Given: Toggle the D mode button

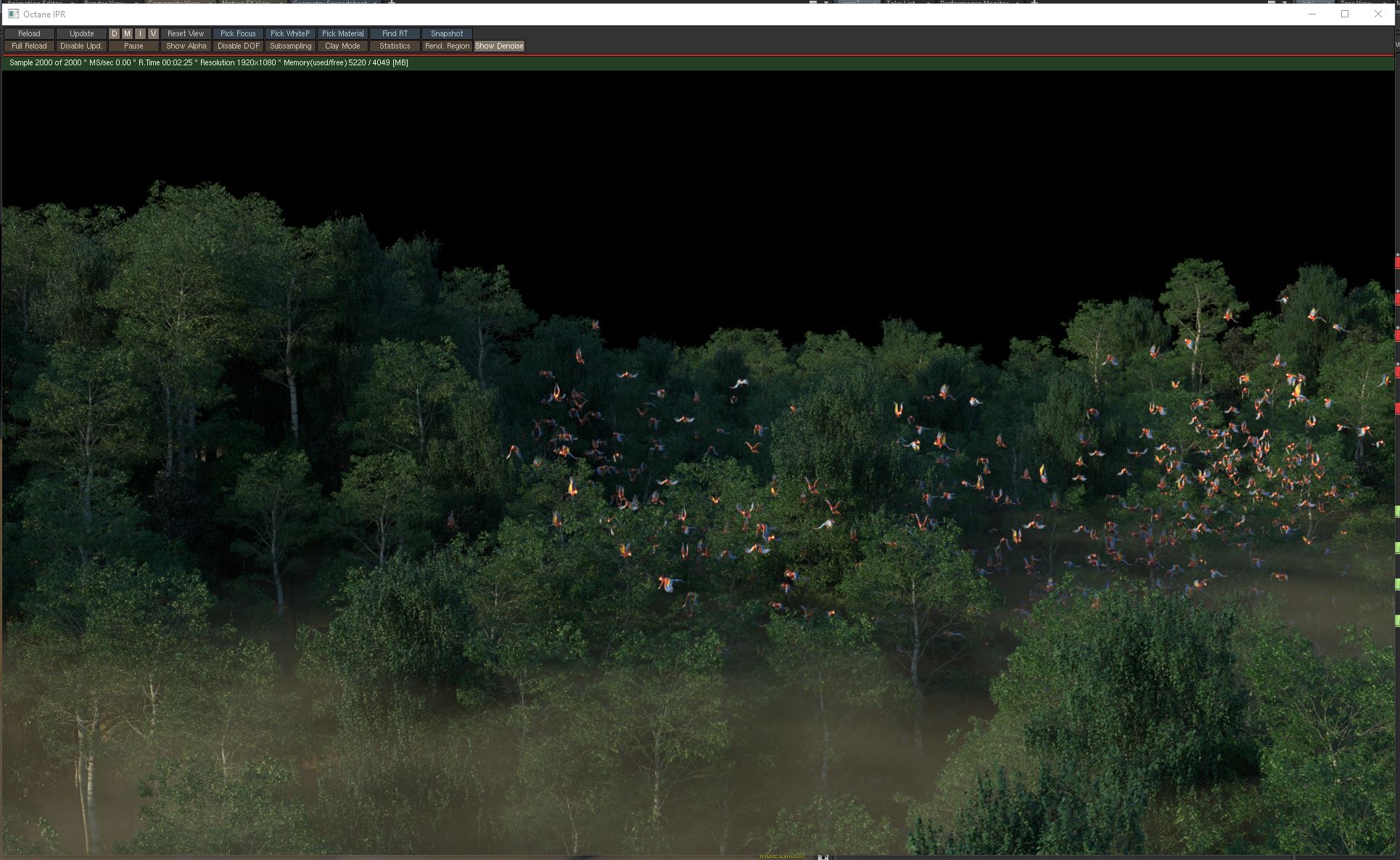Looking at the screenshot, I should 114,33.
